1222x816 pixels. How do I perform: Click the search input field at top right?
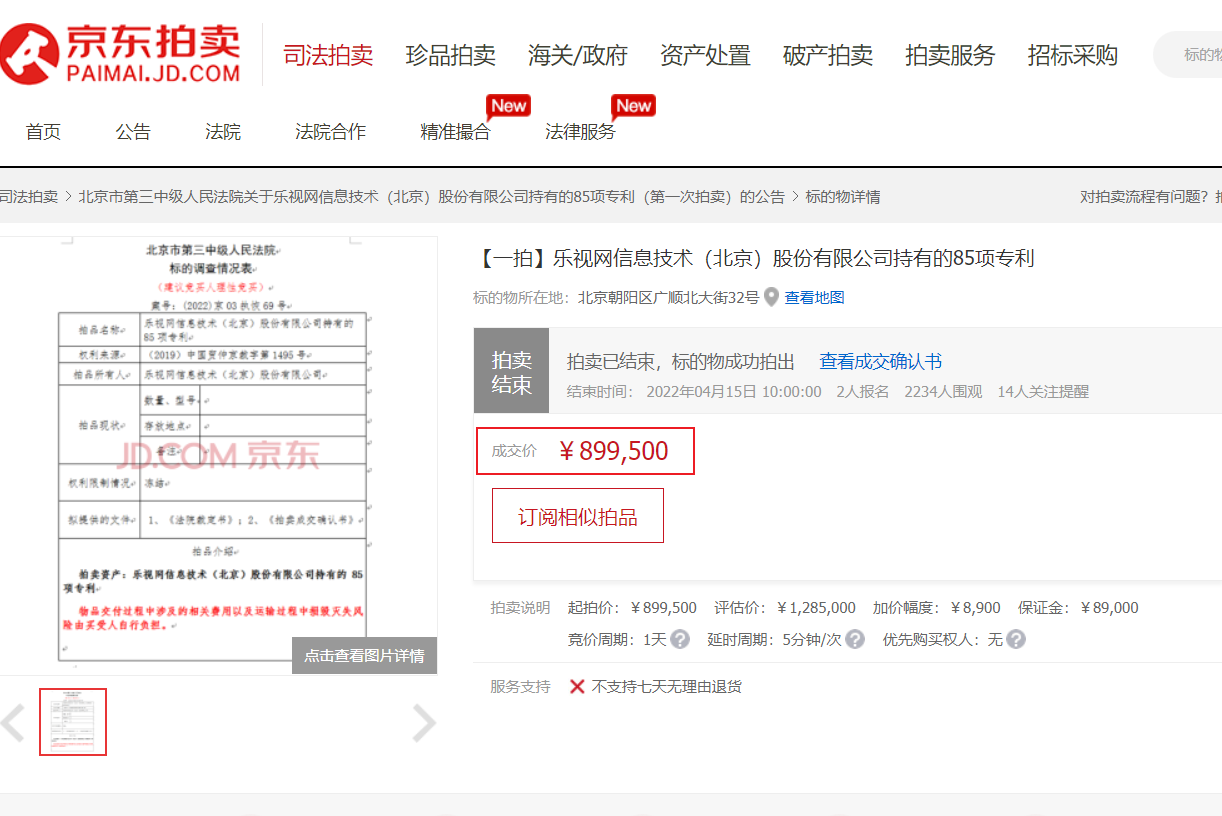coord(1195,55)
